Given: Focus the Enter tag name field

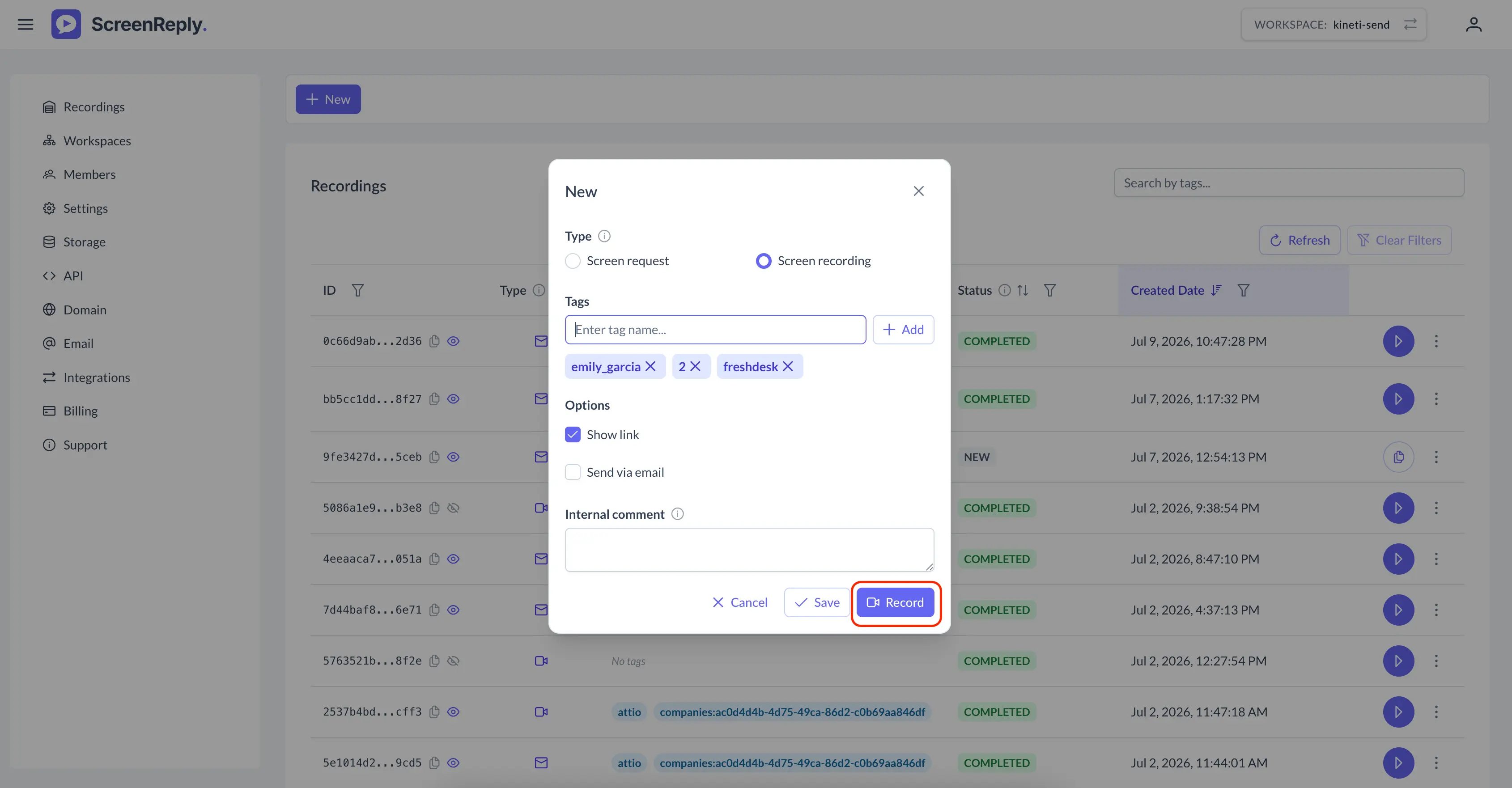Looking at the screenshot, I should click(x=715, y=330).
